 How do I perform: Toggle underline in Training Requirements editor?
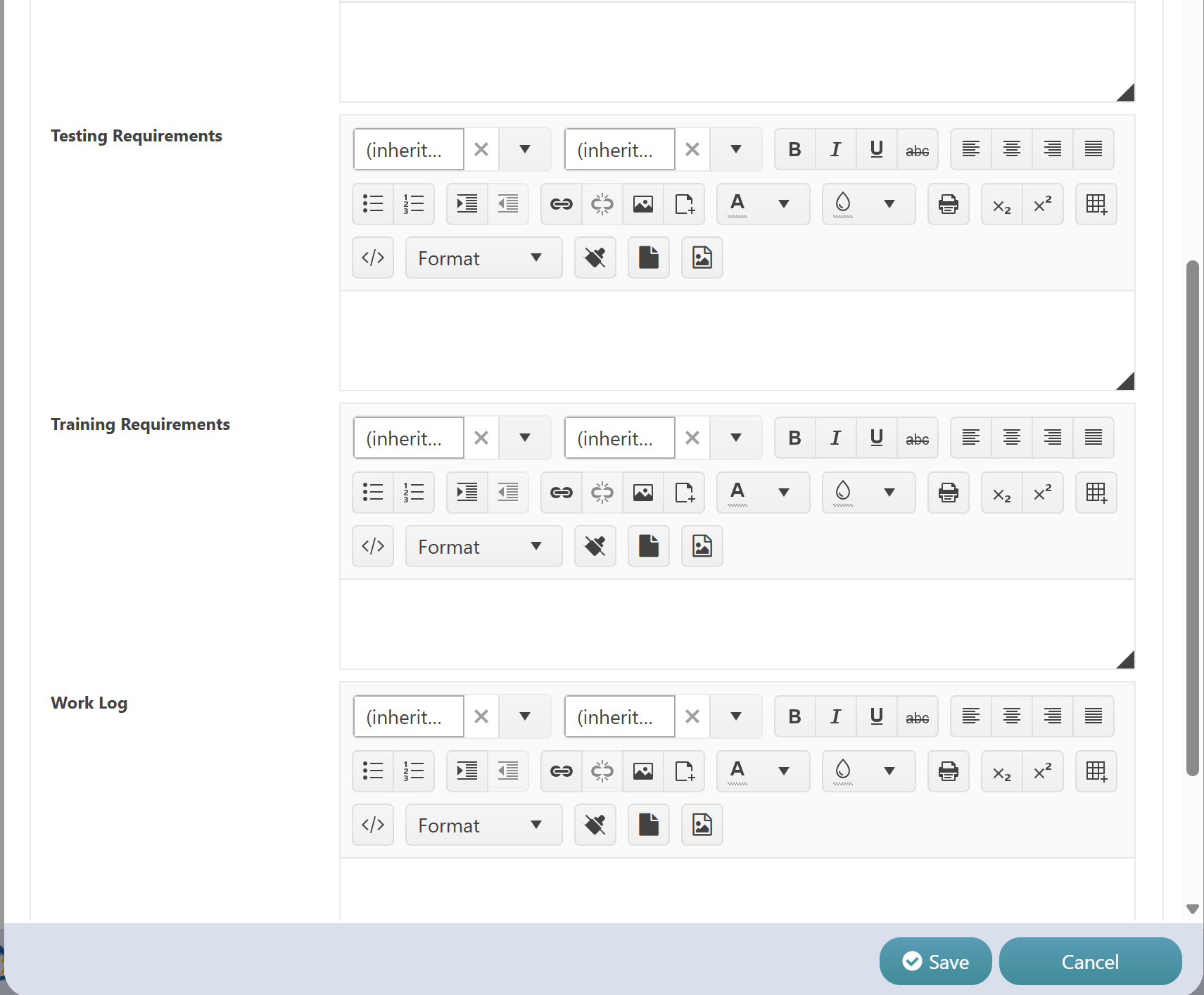point(876,438)
